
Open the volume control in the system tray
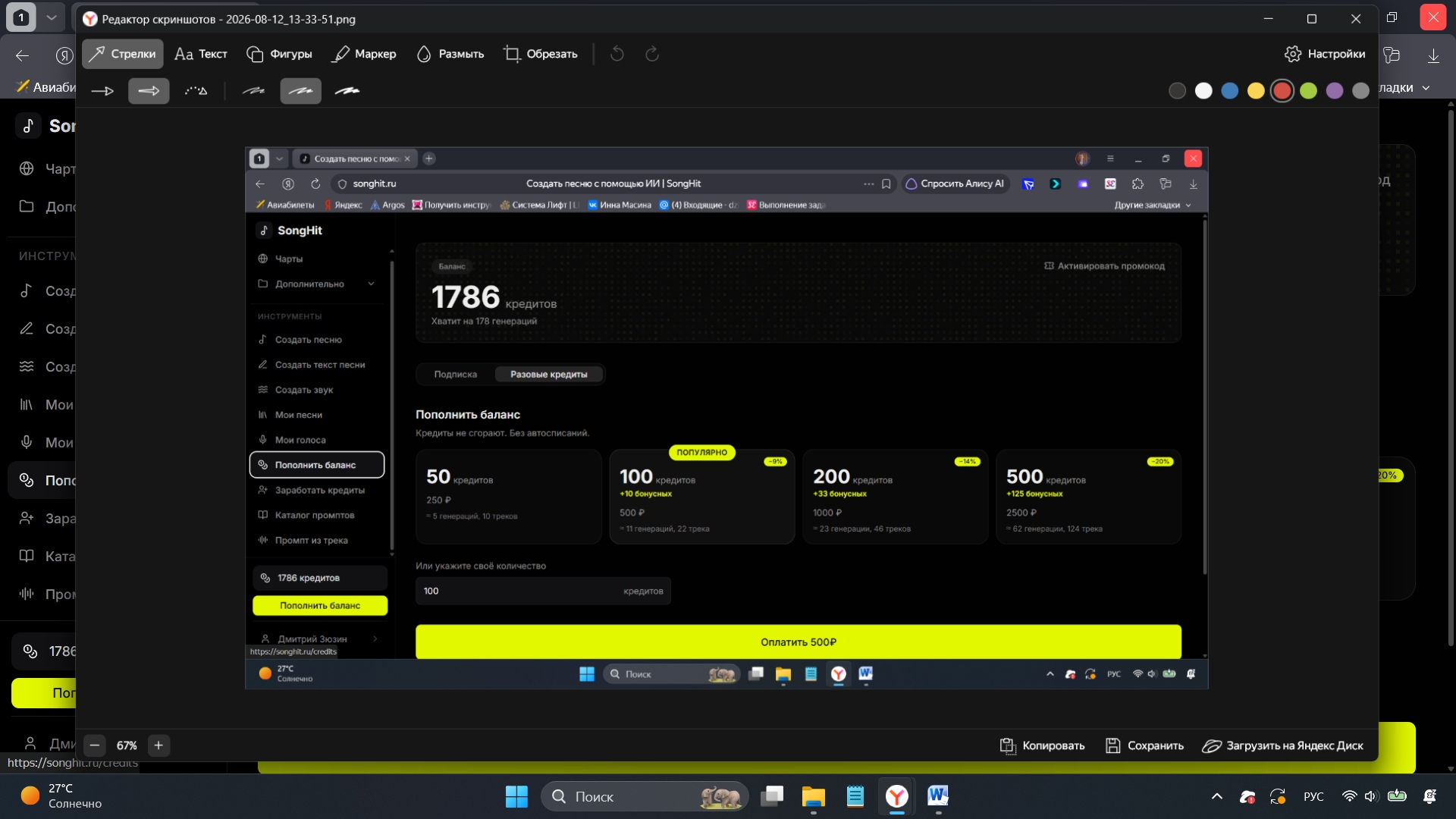tap(1371, 796)
